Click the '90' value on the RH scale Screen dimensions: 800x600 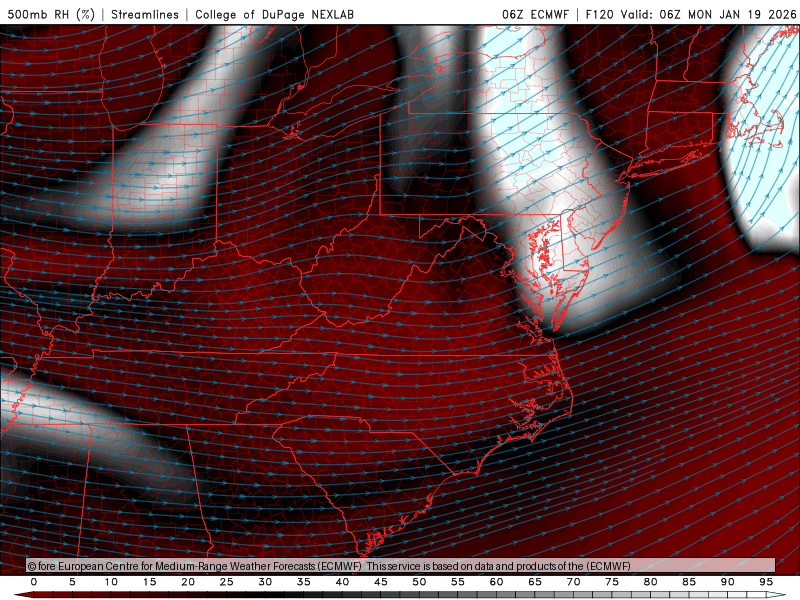[x=728, y=582]
